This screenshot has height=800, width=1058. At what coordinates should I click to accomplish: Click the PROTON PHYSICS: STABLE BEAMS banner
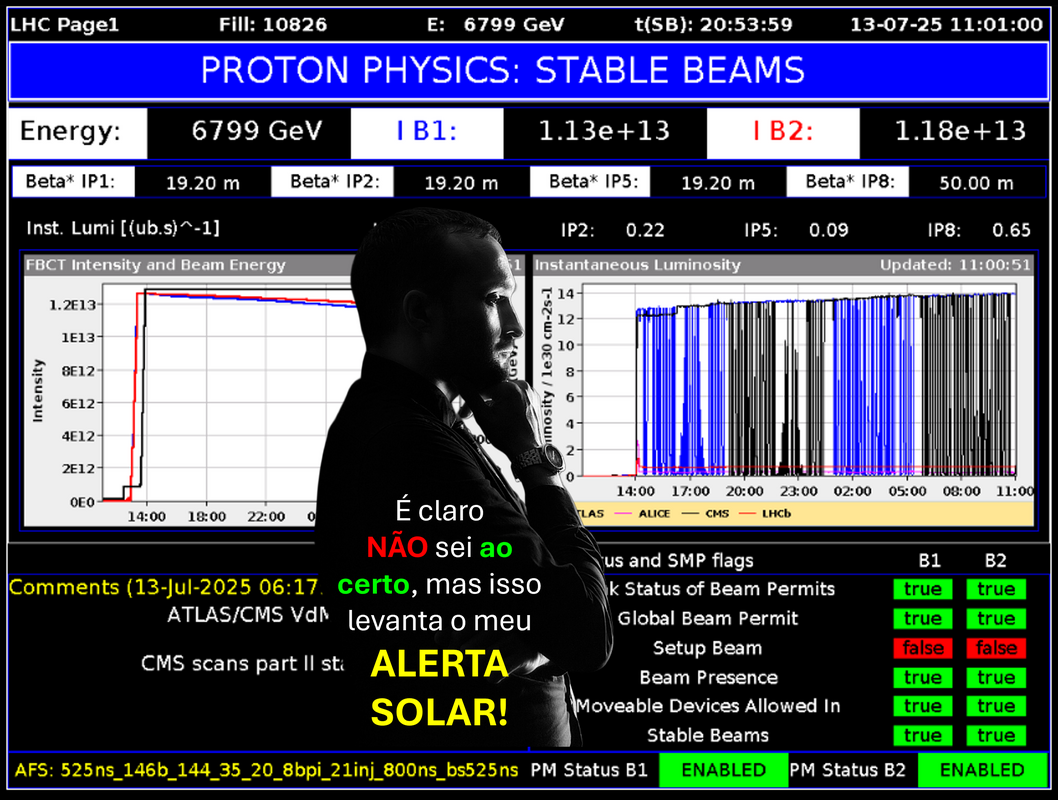(502, 71)
